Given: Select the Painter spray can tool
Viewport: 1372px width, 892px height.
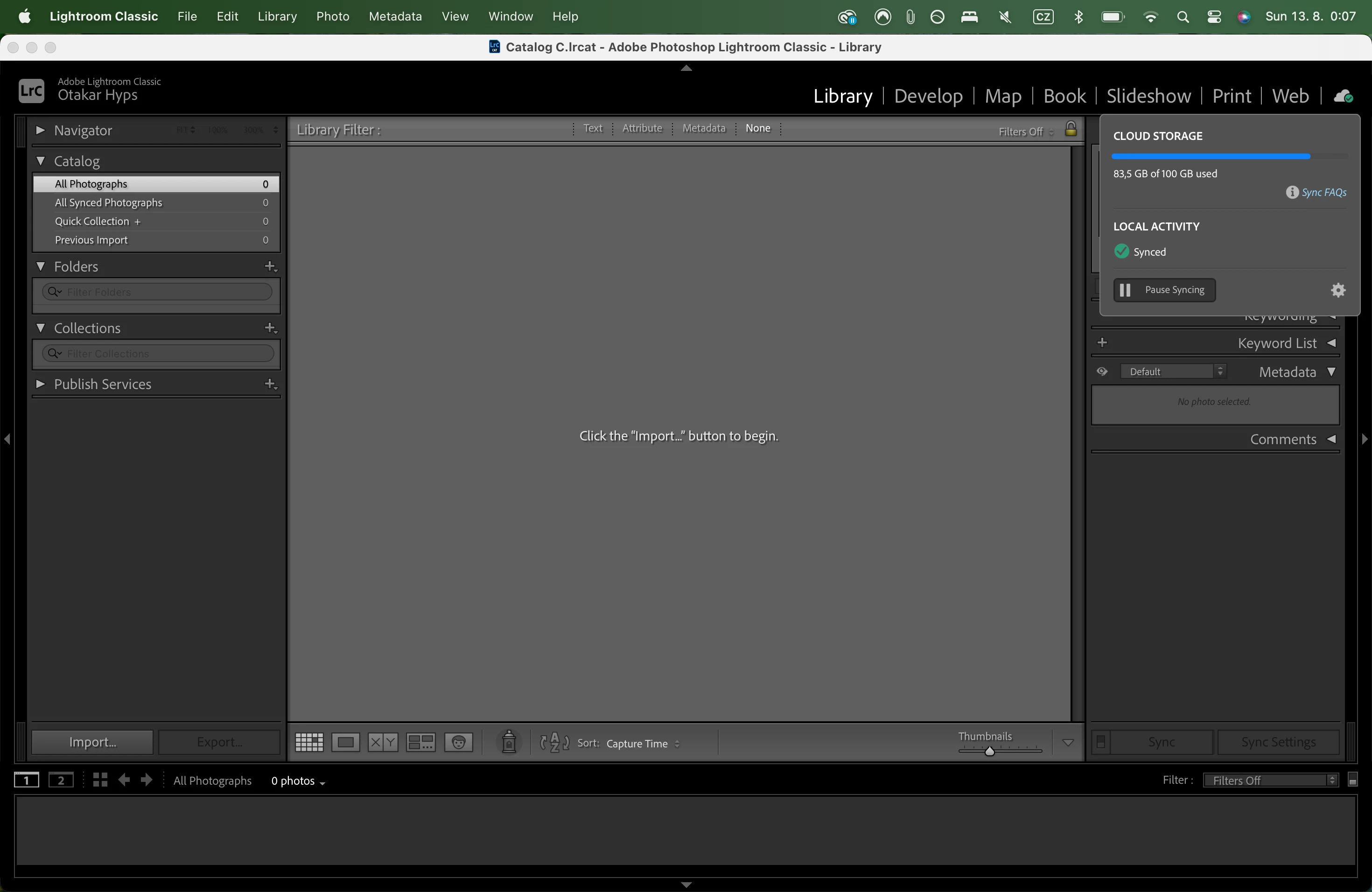Looking at the screenshot, I should [x=509, y=742].
